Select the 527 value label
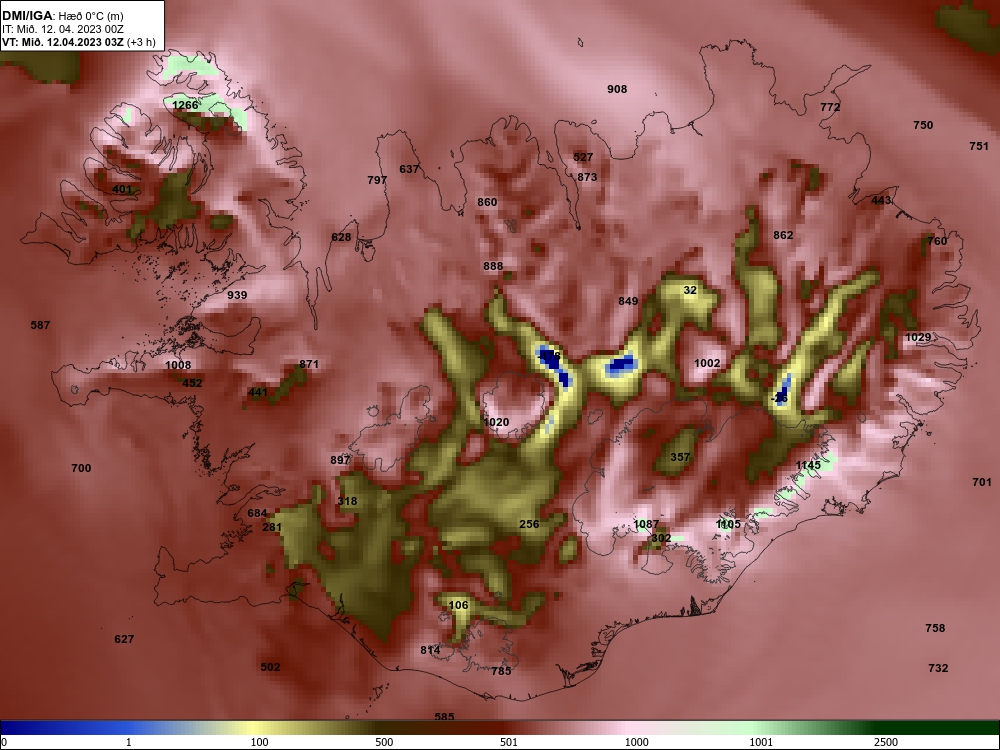Viewport: 1000px width, 750px height. click(583, 157)
